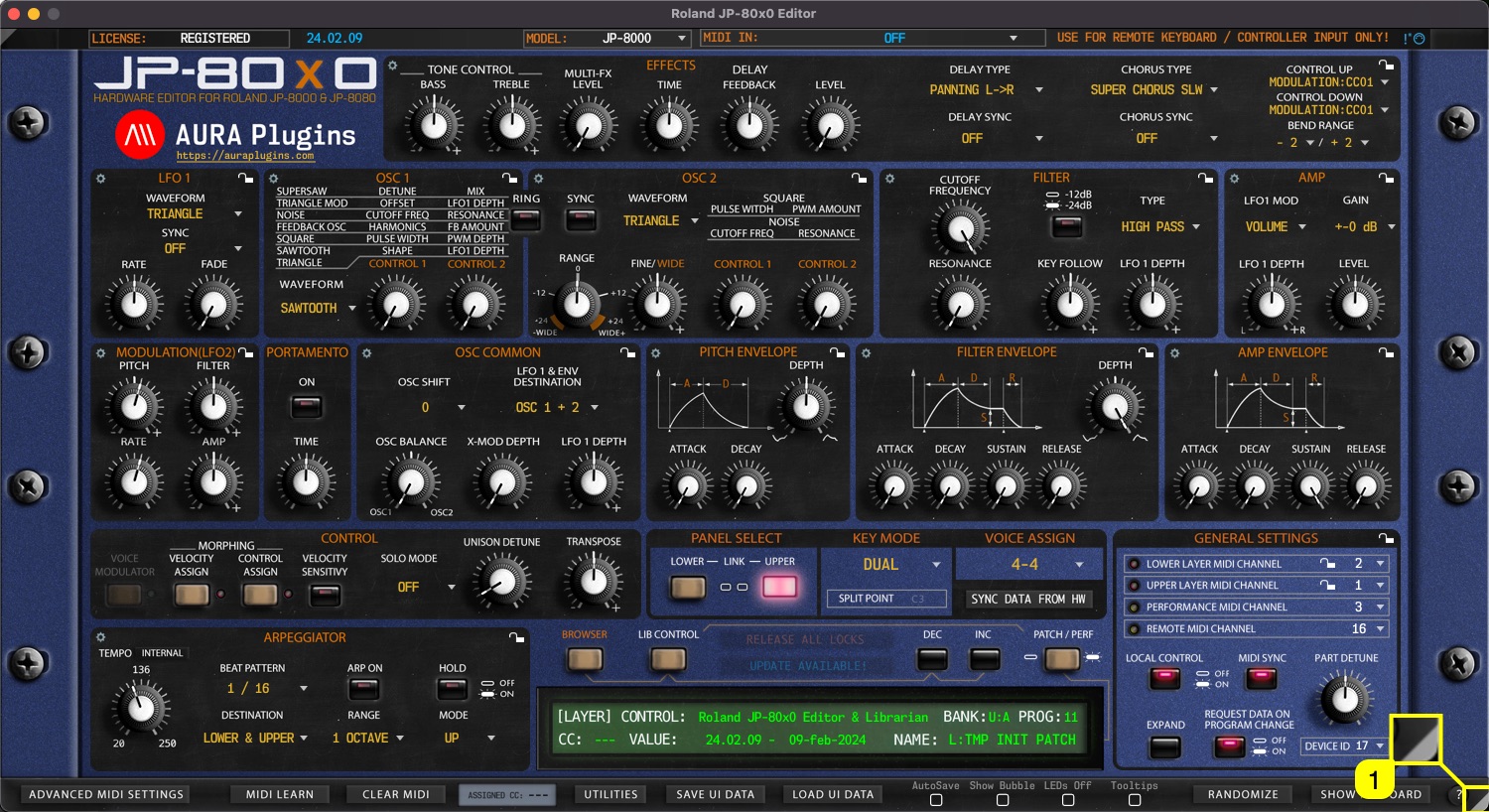Open the Model JP-8000 dropdown

607,38
